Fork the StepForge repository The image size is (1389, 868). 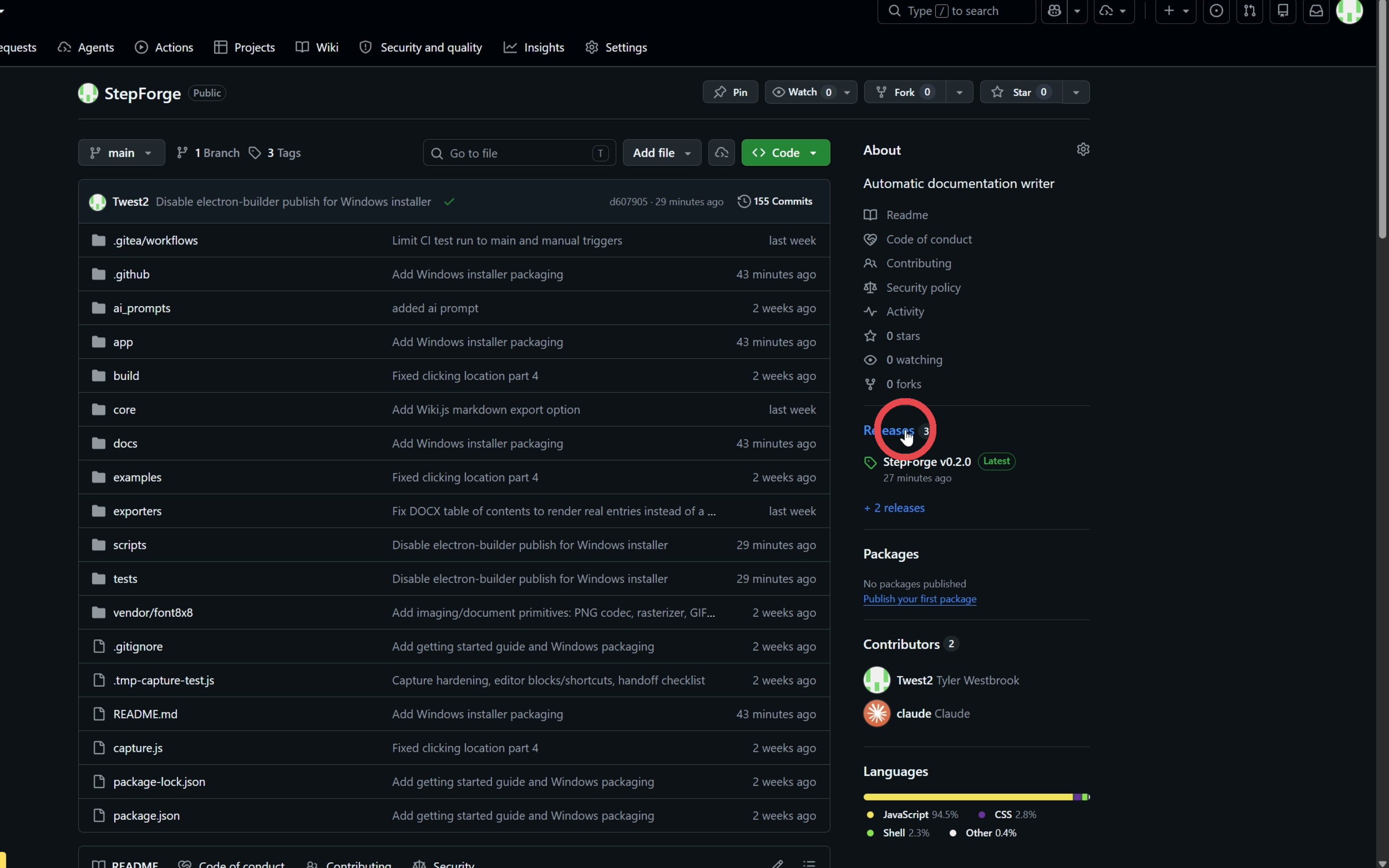tap(905, 92)
